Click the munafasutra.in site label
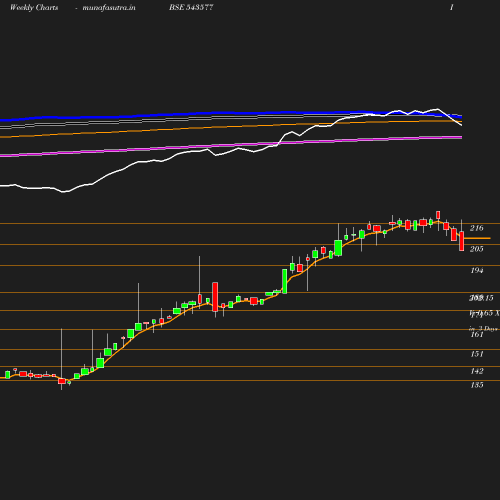 [x=109, y=8]
